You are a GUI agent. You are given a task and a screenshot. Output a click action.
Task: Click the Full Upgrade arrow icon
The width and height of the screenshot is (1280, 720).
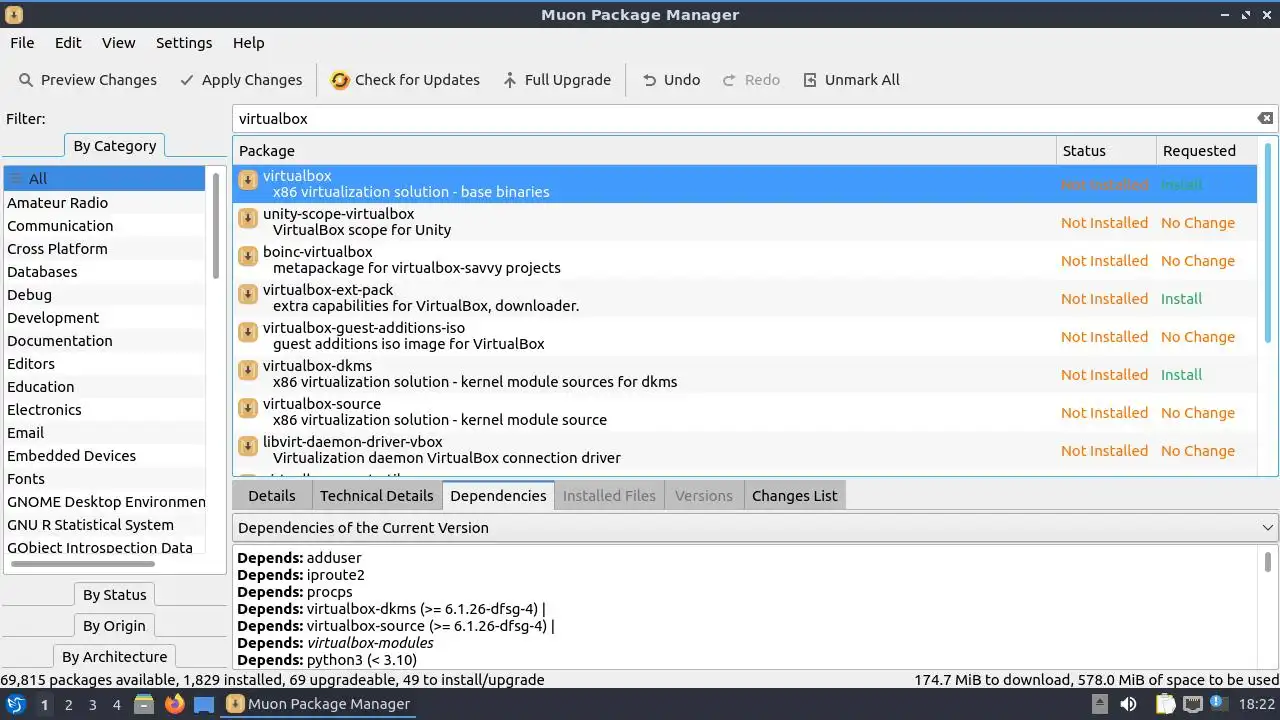pyautogui.click(x=510, y=80)
